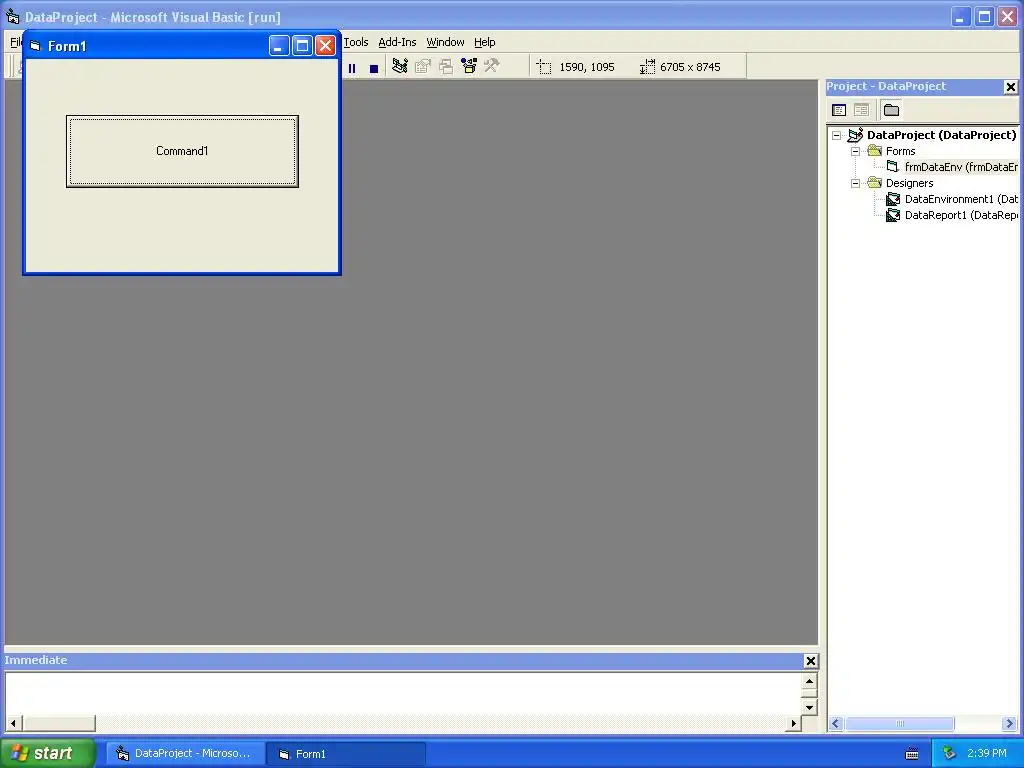Open the Add-Ins menu
Screen dimensions: 1024x768
point(397,42)
